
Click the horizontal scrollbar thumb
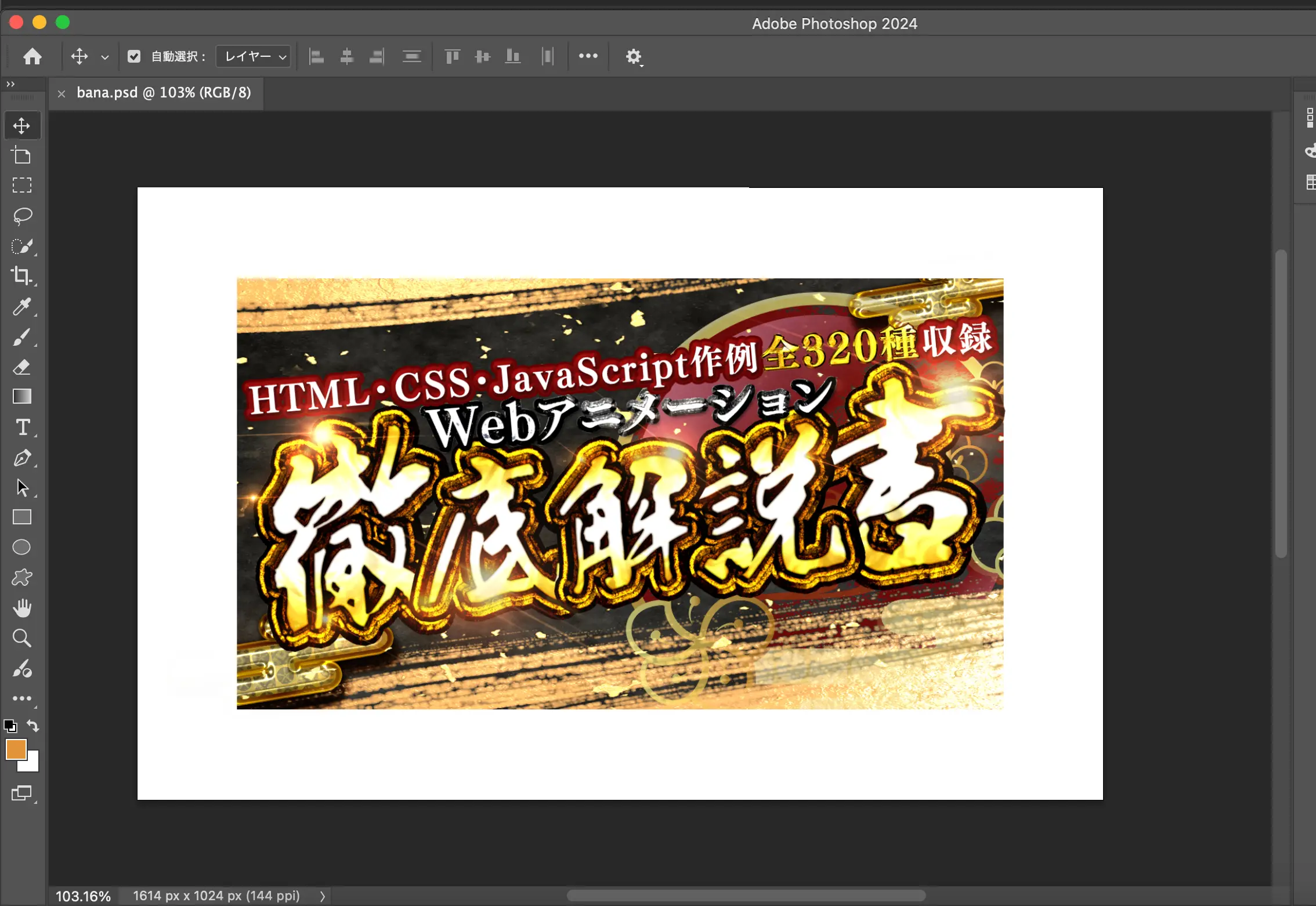[746, 896]
